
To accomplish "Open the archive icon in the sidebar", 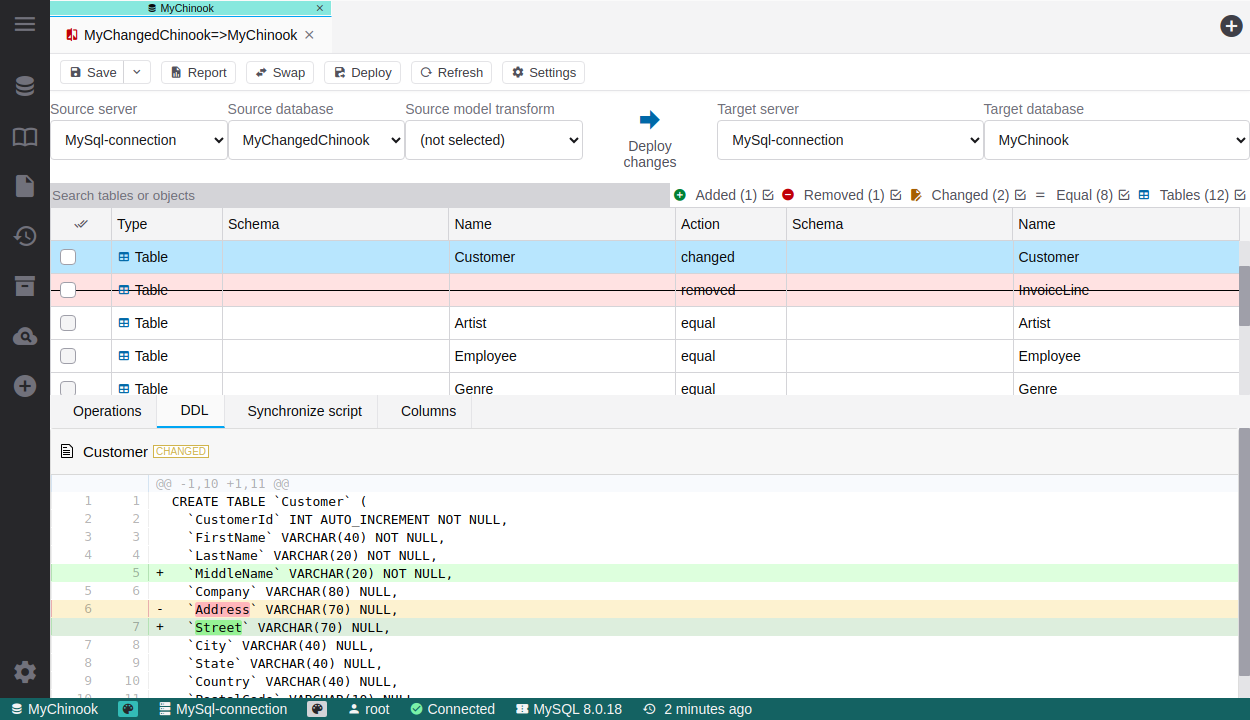I will point(25,286).
